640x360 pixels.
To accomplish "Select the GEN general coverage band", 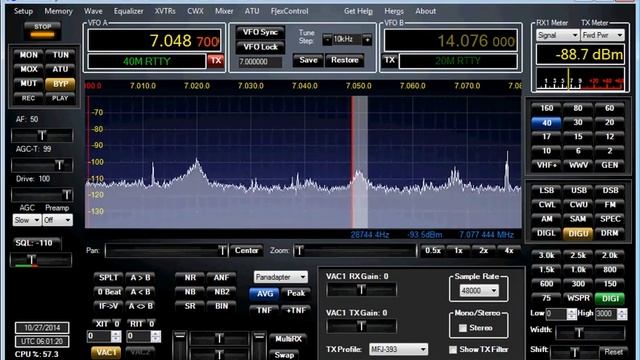I will pyautogui.click(x=609, y=165).
